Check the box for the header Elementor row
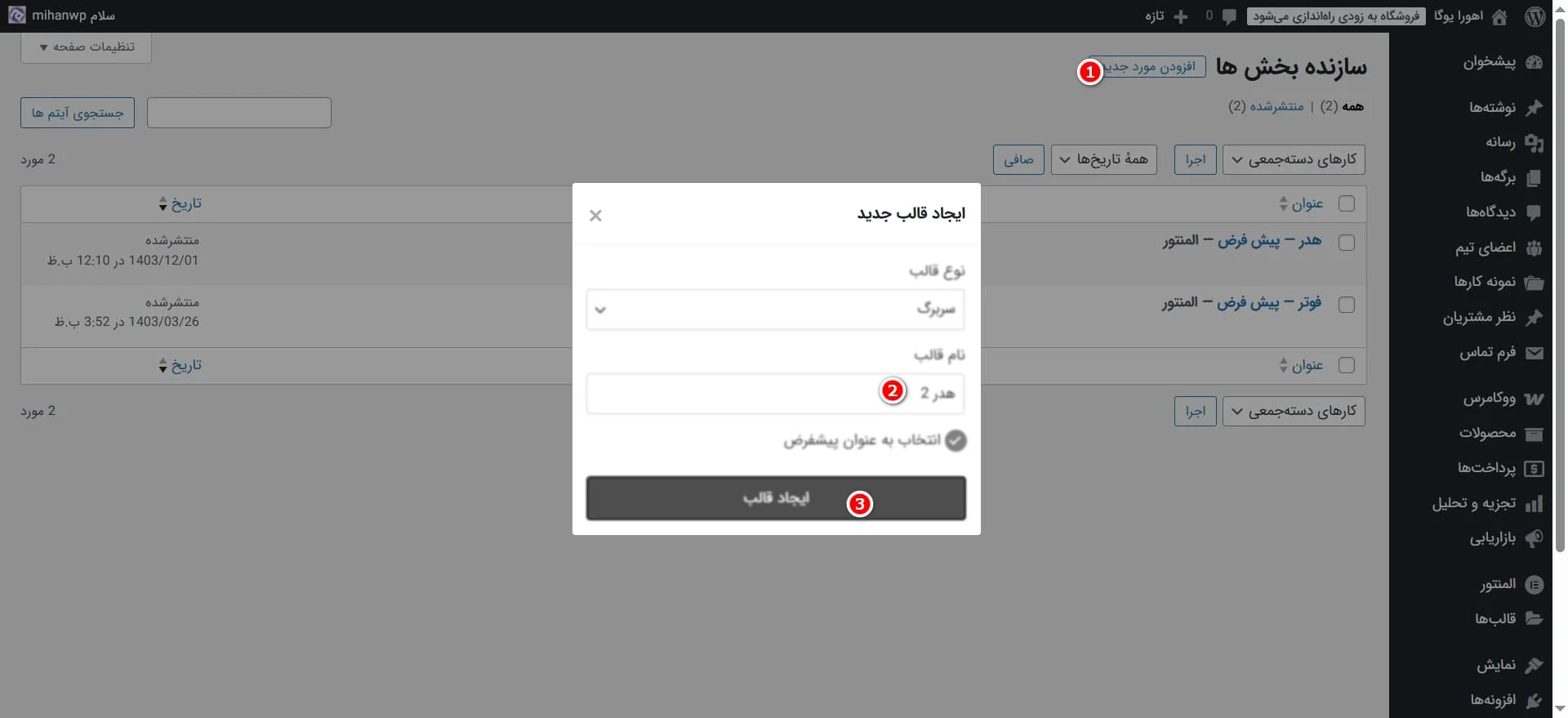The height and width of the screenshot is (718, 1568). [x=1347, y=243]
